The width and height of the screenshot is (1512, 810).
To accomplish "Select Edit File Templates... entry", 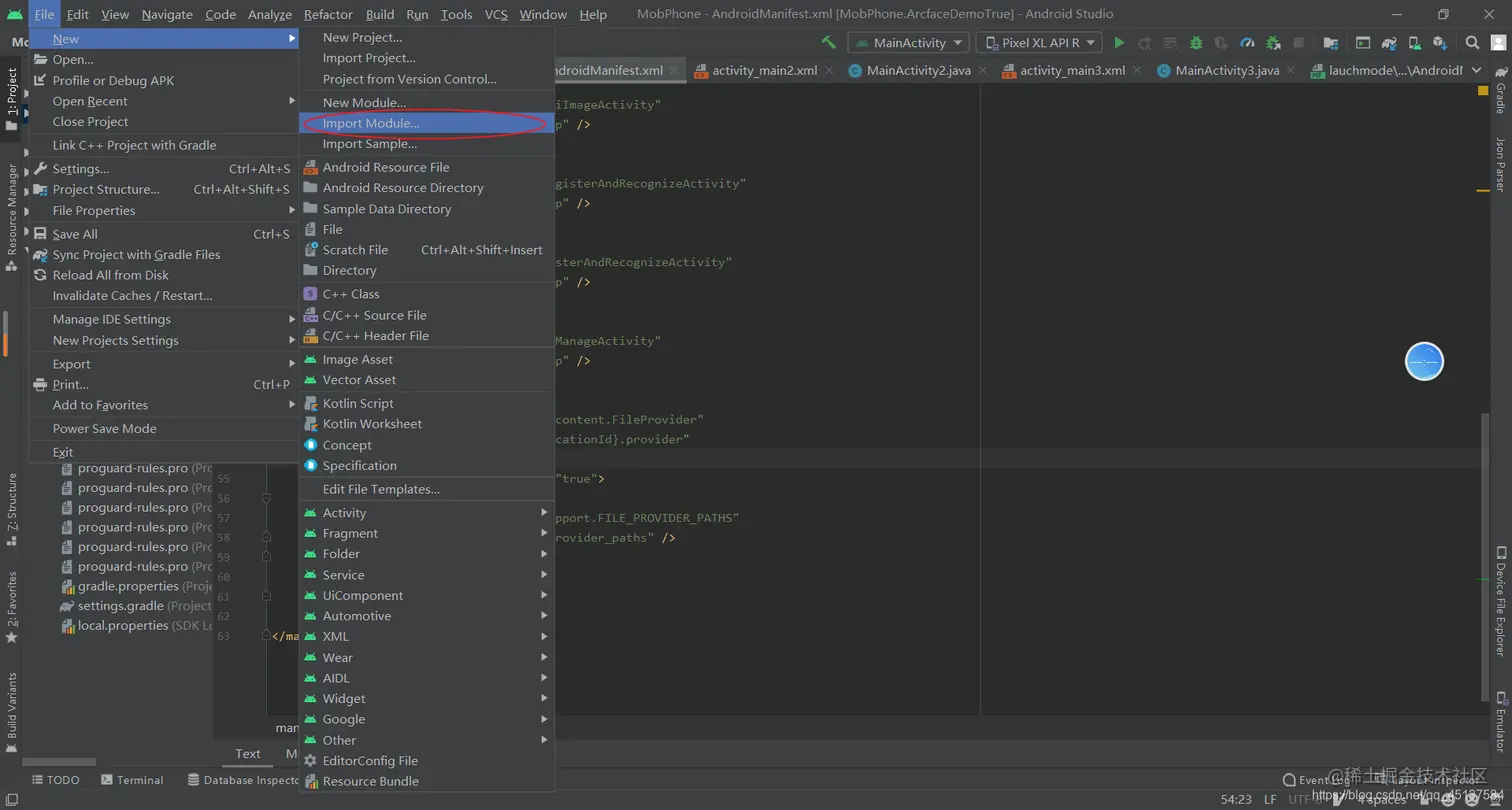I will (426, 489).
